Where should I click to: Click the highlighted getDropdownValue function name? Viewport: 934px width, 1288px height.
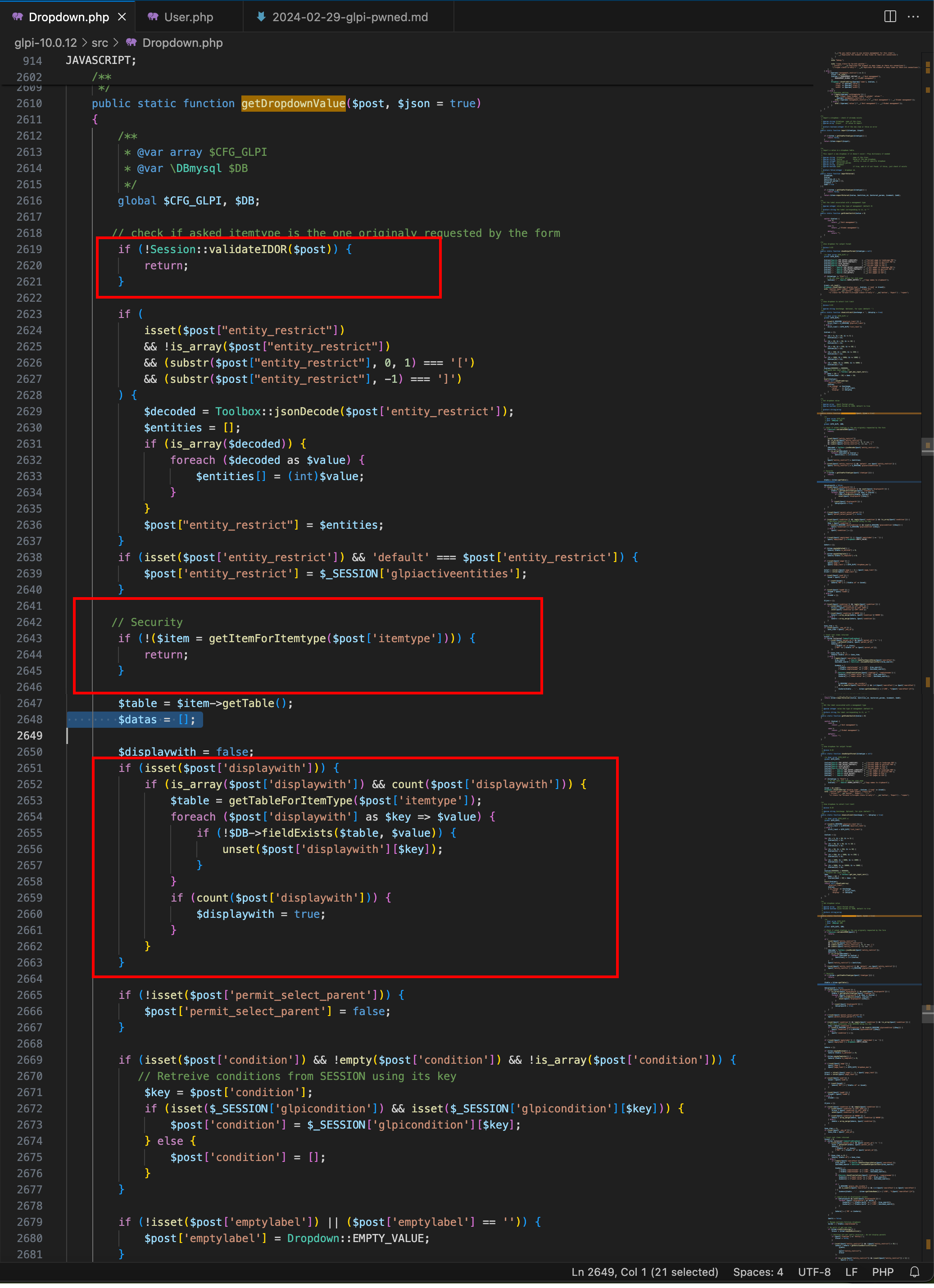pyautogui.click(x=293, y=104)
